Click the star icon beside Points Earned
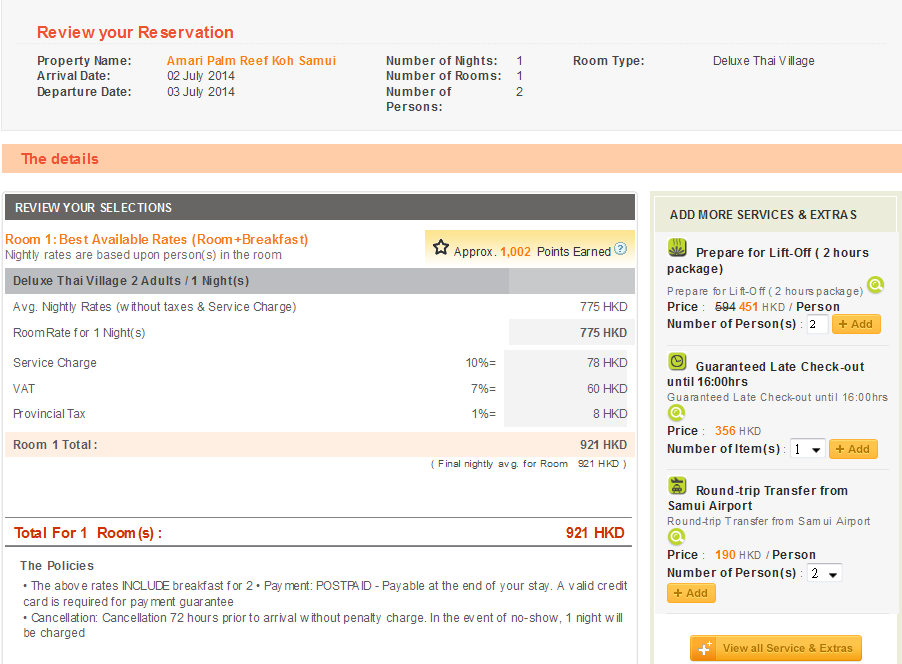The image size is (902, 664). [x=441, y=248]
